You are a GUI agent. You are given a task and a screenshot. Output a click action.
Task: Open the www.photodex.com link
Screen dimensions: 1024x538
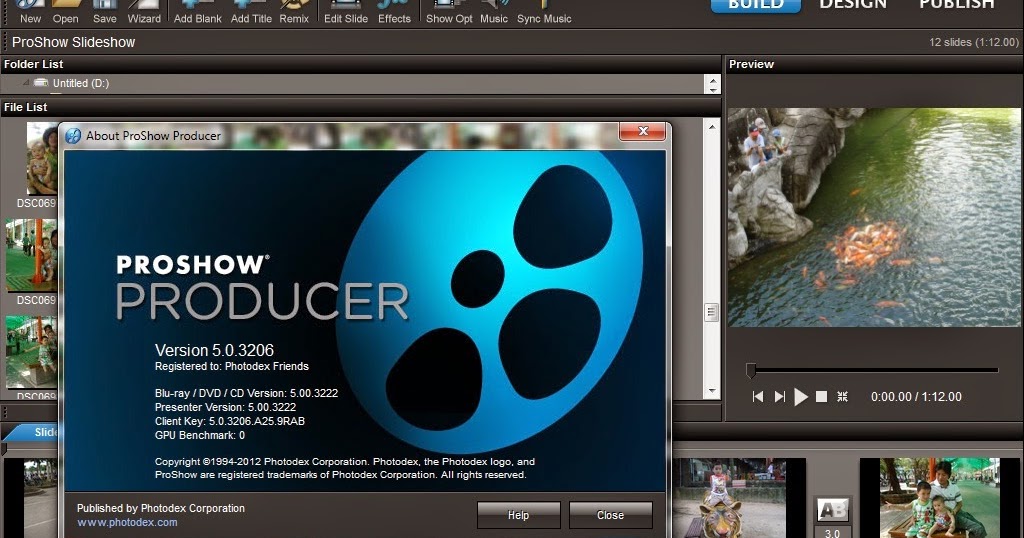[127, 522]
